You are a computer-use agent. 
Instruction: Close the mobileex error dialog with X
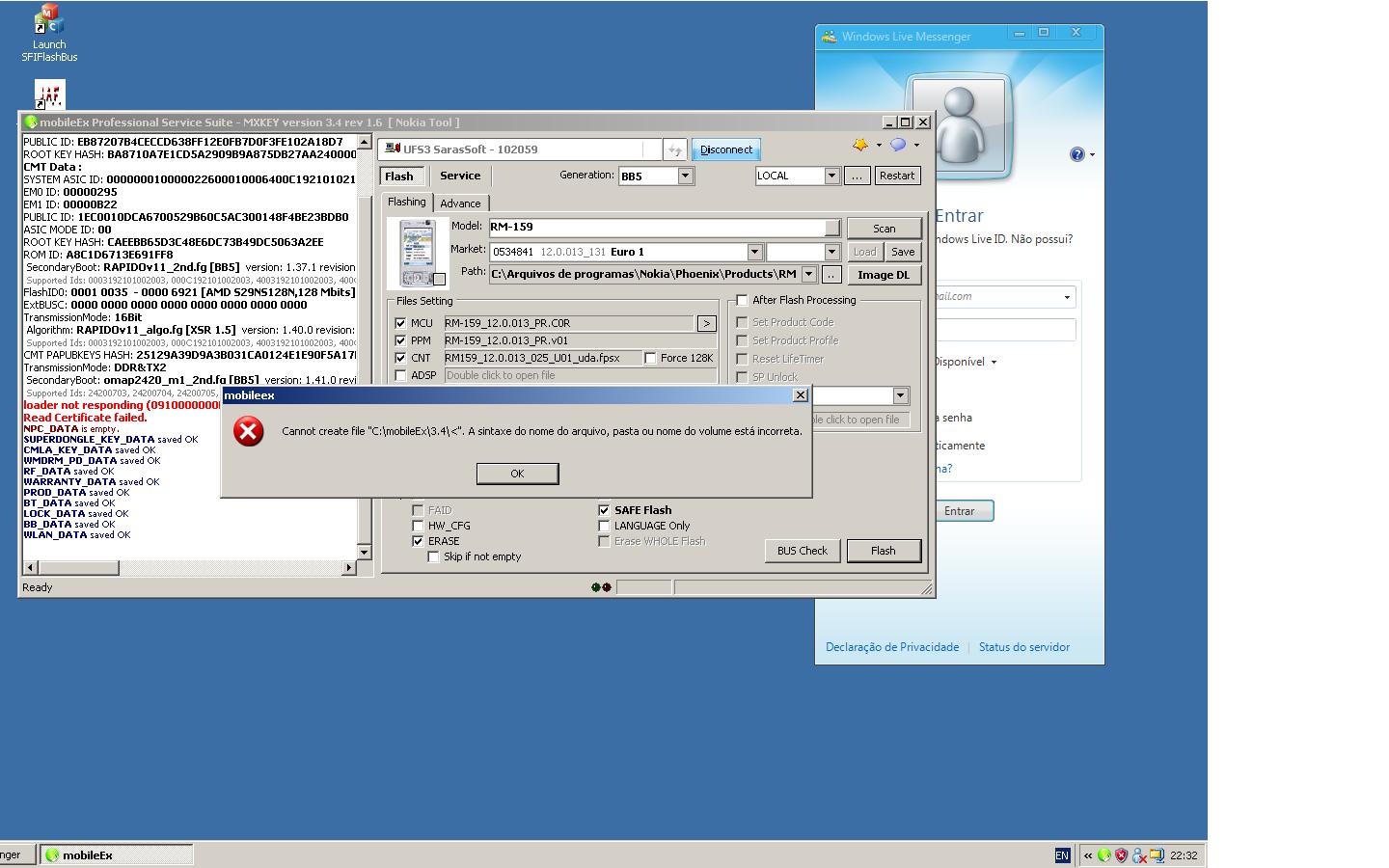click(x=800, y=394)
